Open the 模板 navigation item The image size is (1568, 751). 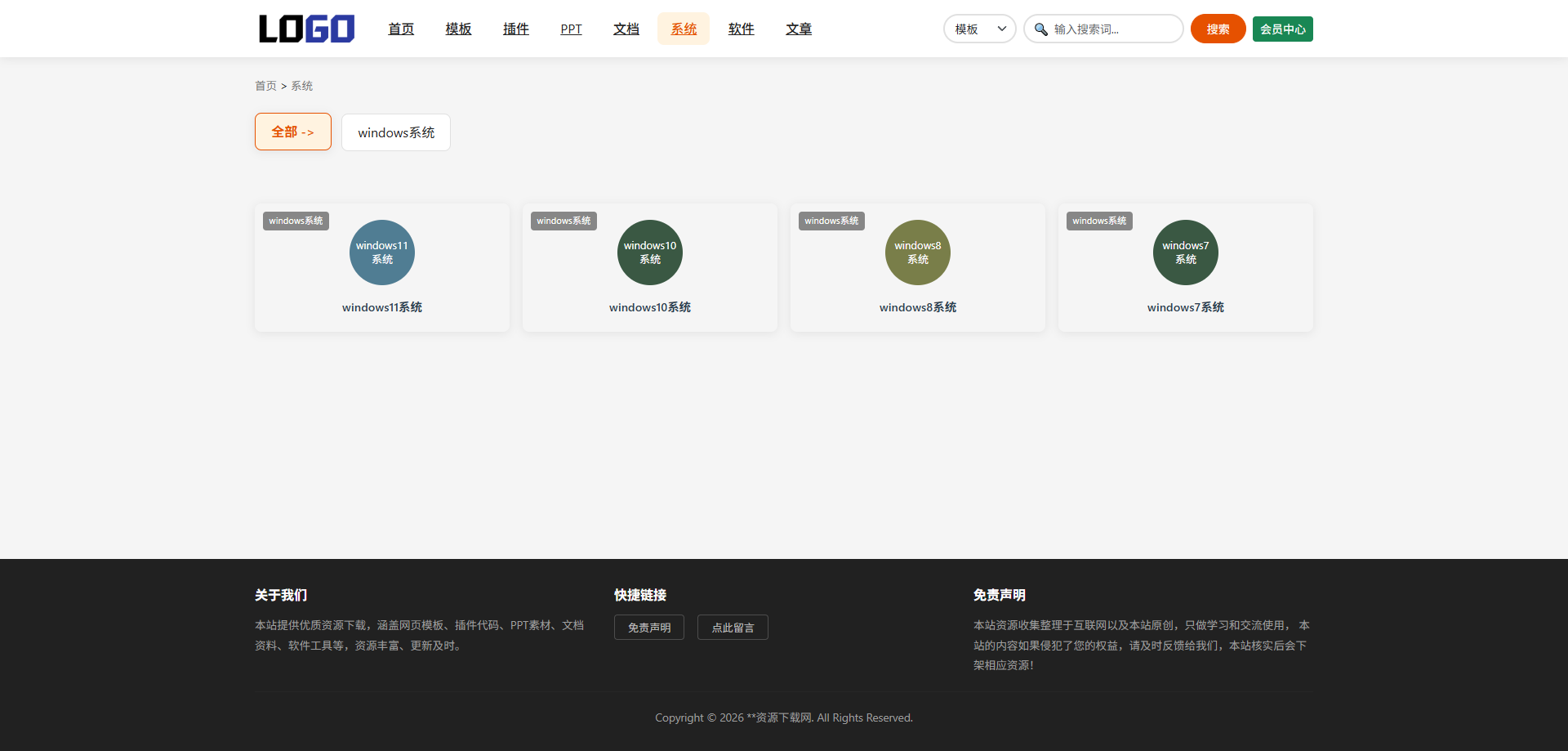coord(458,29)
